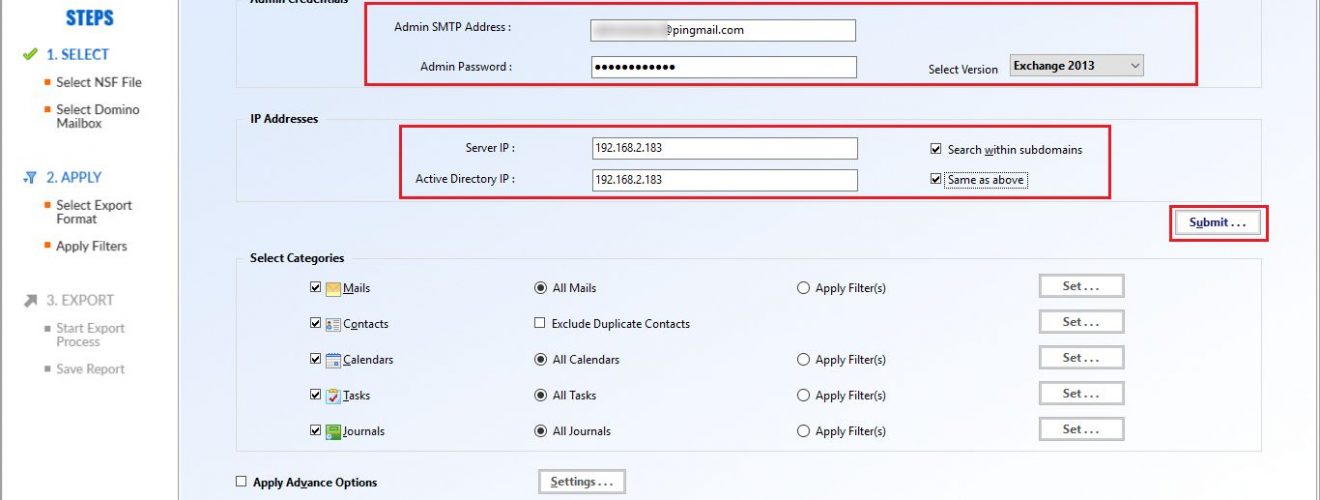Click the Journals book icon
The width and height of the screenshot is (1320, 500).
point(333,432)
